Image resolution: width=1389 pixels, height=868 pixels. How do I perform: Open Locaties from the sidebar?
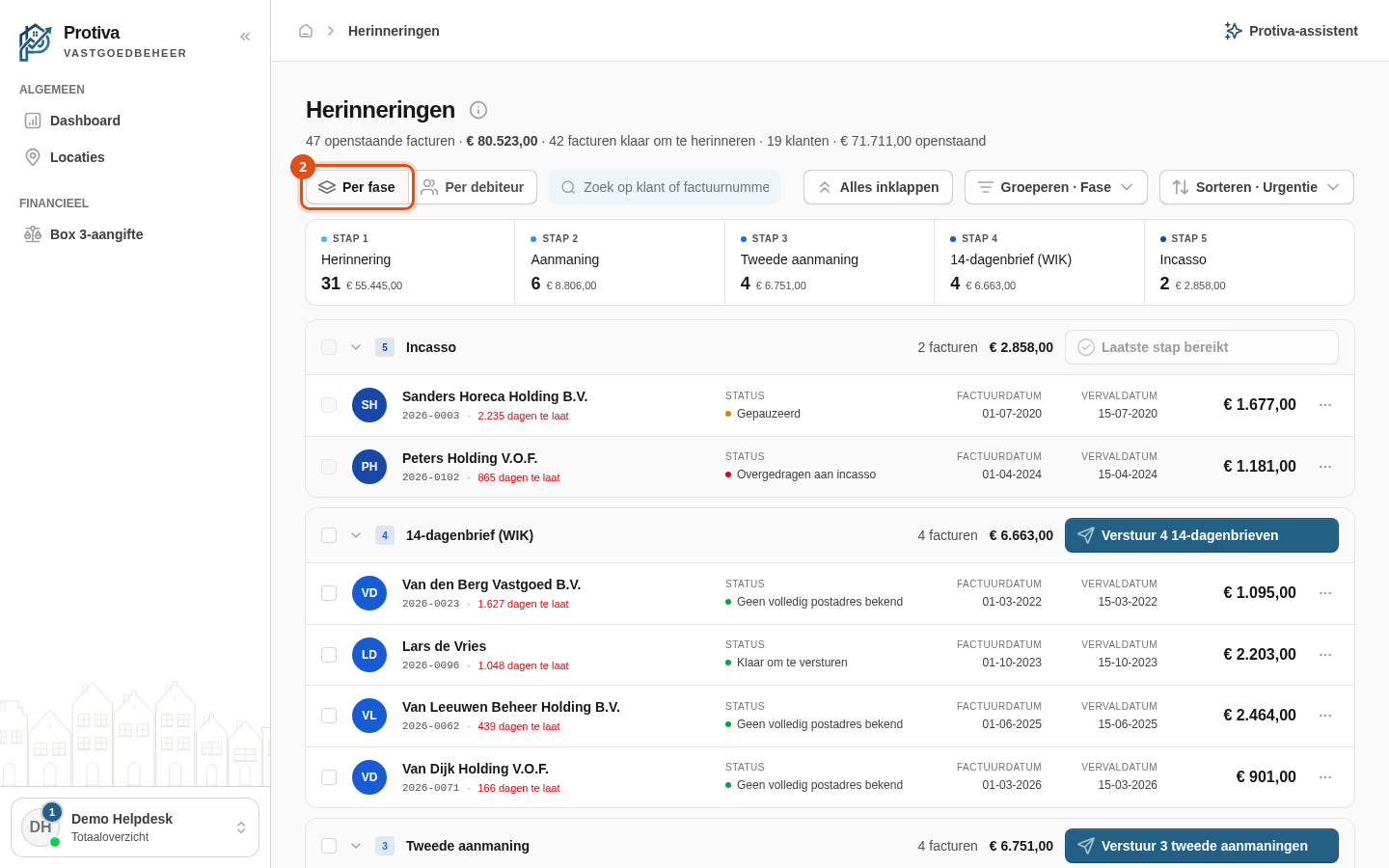(x=135, y=157)
